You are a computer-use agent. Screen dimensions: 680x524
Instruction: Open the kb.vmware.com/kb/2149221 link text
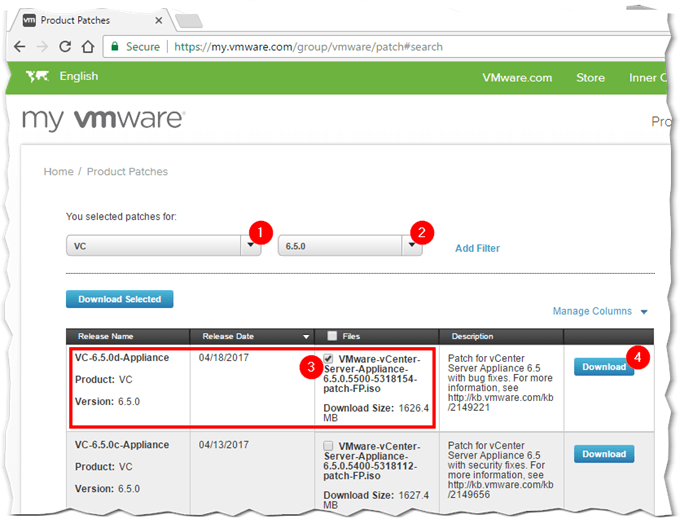(500, 403)
